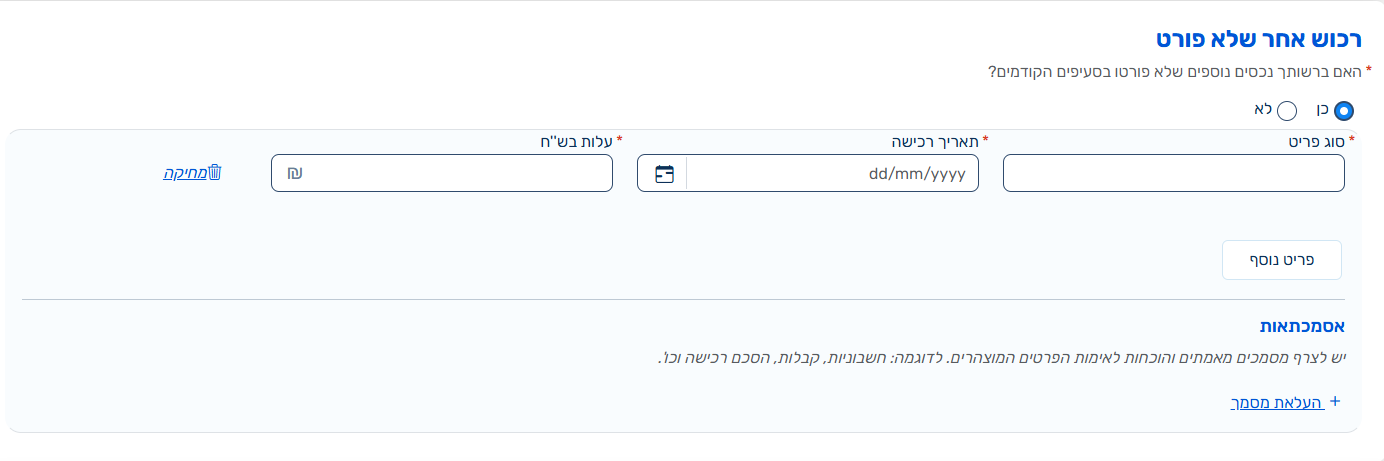Image resolution: width=1384 pixels, height=461 pixels.
Task: Click the "סוג פריט" field label
Action: tap(1317, 141)
